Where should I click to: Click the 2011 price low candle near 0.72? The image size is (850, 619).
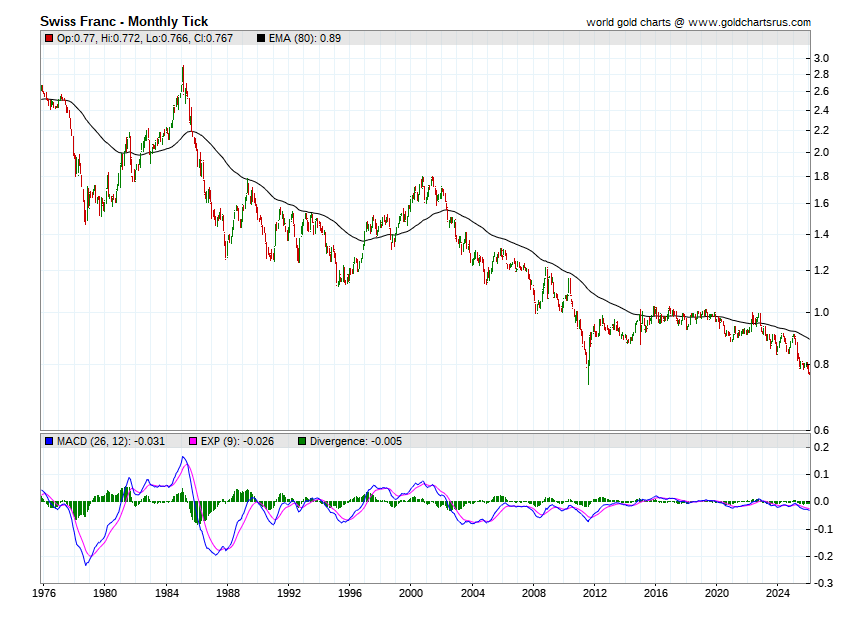588,378
